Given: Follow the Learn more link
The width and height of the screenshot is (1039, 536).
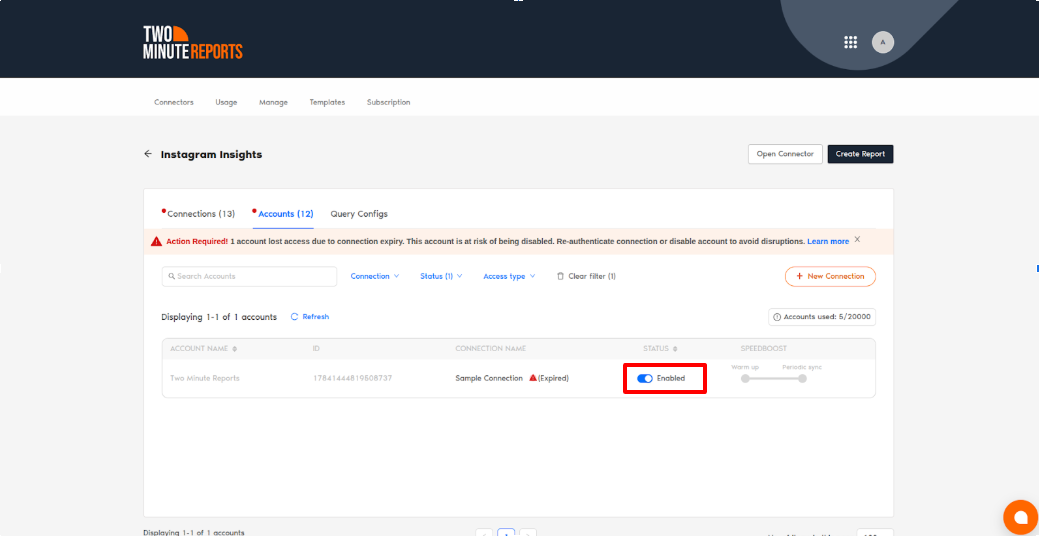Looking at the screenshot, I should 828,242.
